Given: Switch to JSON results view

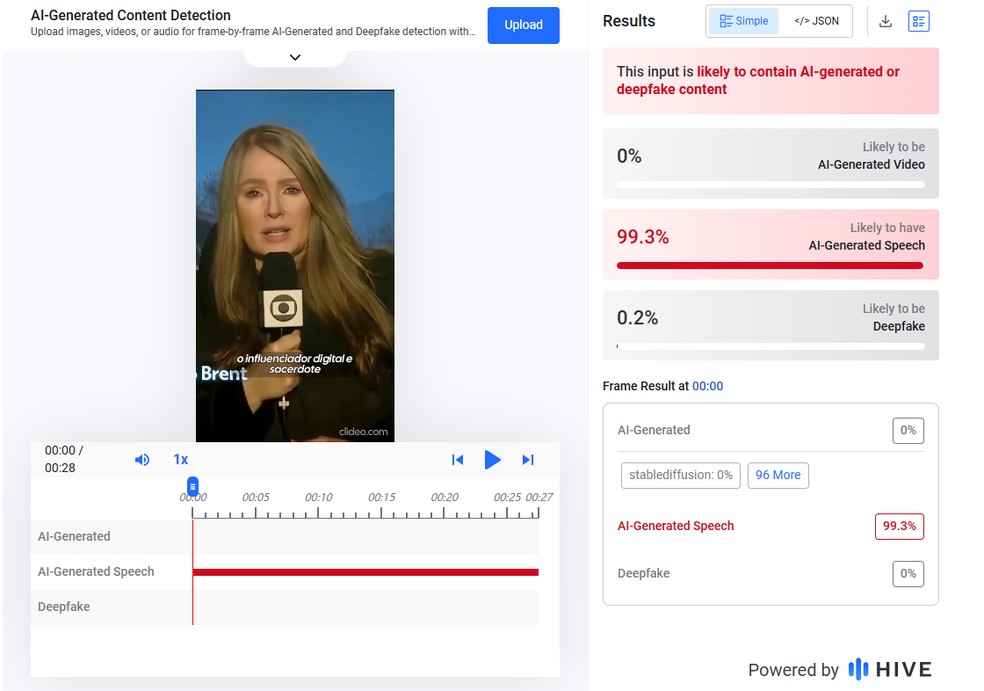Looking at the screenshot, I should (x=816, y=21).
